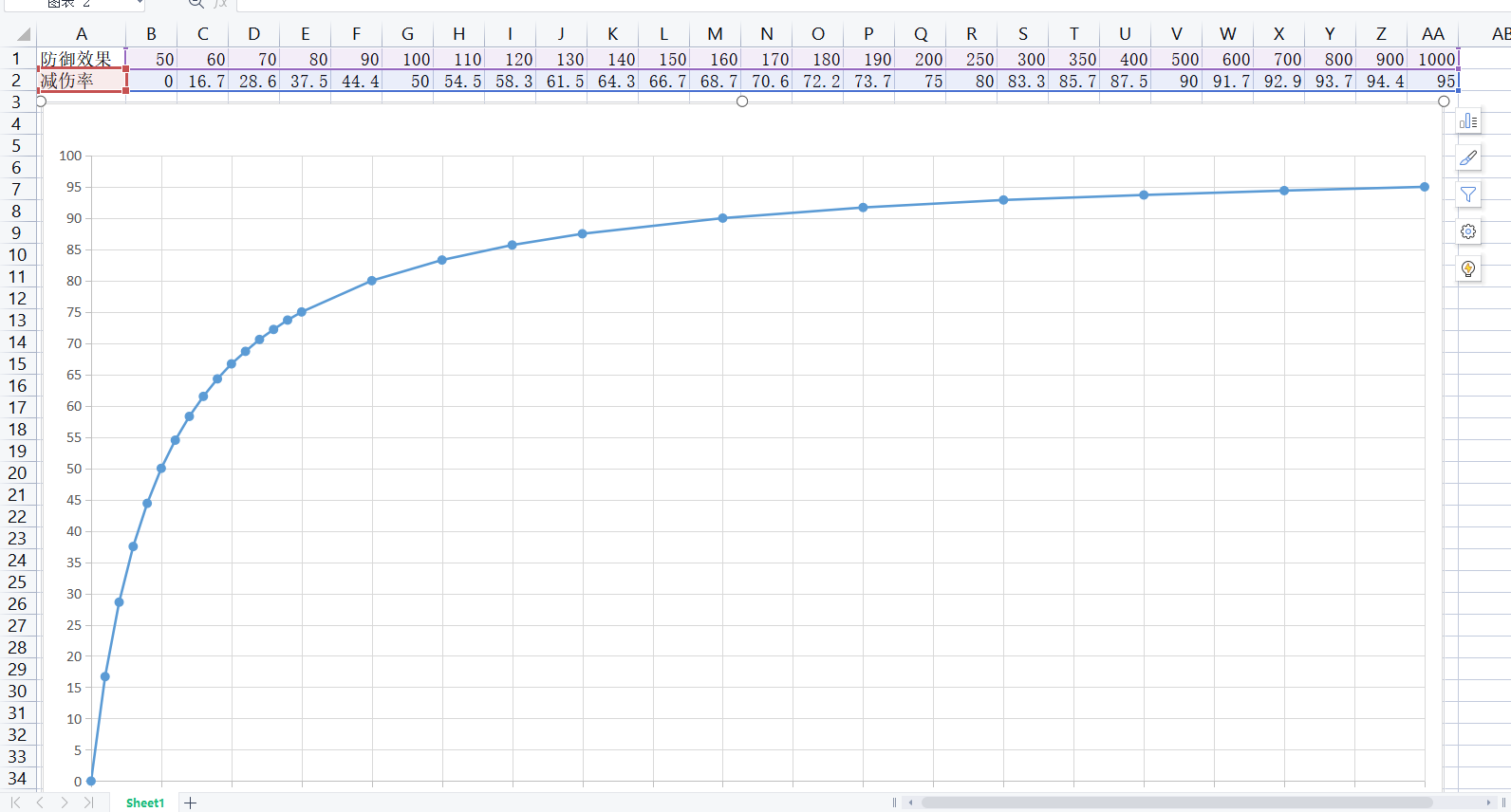Click the y-axis label 50 on chart
The height and width of the screenshot is (812, 1511).
point(74,469)
